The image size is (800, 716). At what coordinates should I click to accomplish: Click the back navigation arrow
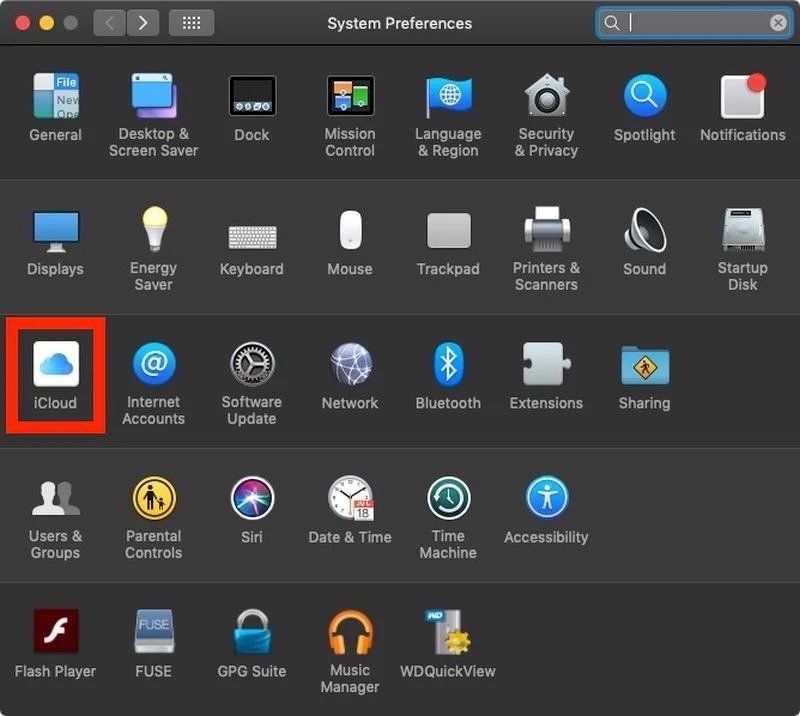(109, 22)
